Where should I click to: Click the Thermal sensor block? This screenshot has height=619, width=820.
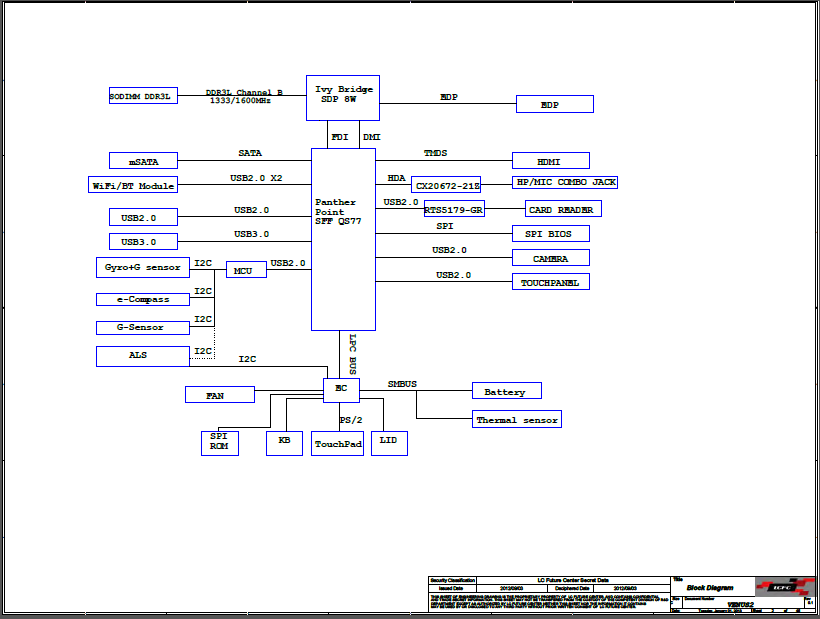click(517, 419)
